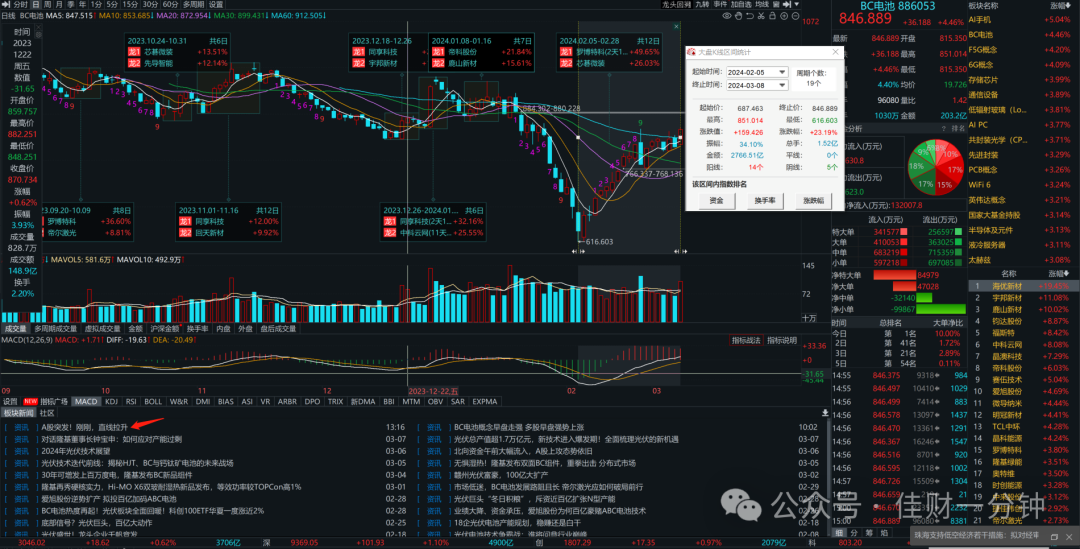Switch to 筹 chips tab at bottom right
This screenshot has height=549, width=1080.
click(869, 533)
